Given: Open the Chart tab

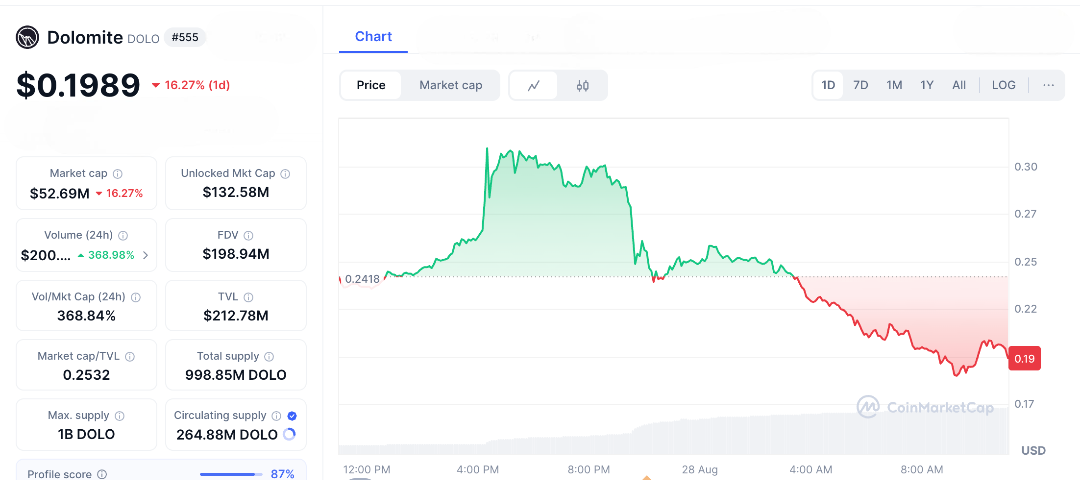Looking at the screenshot, I should coord(373,36).
